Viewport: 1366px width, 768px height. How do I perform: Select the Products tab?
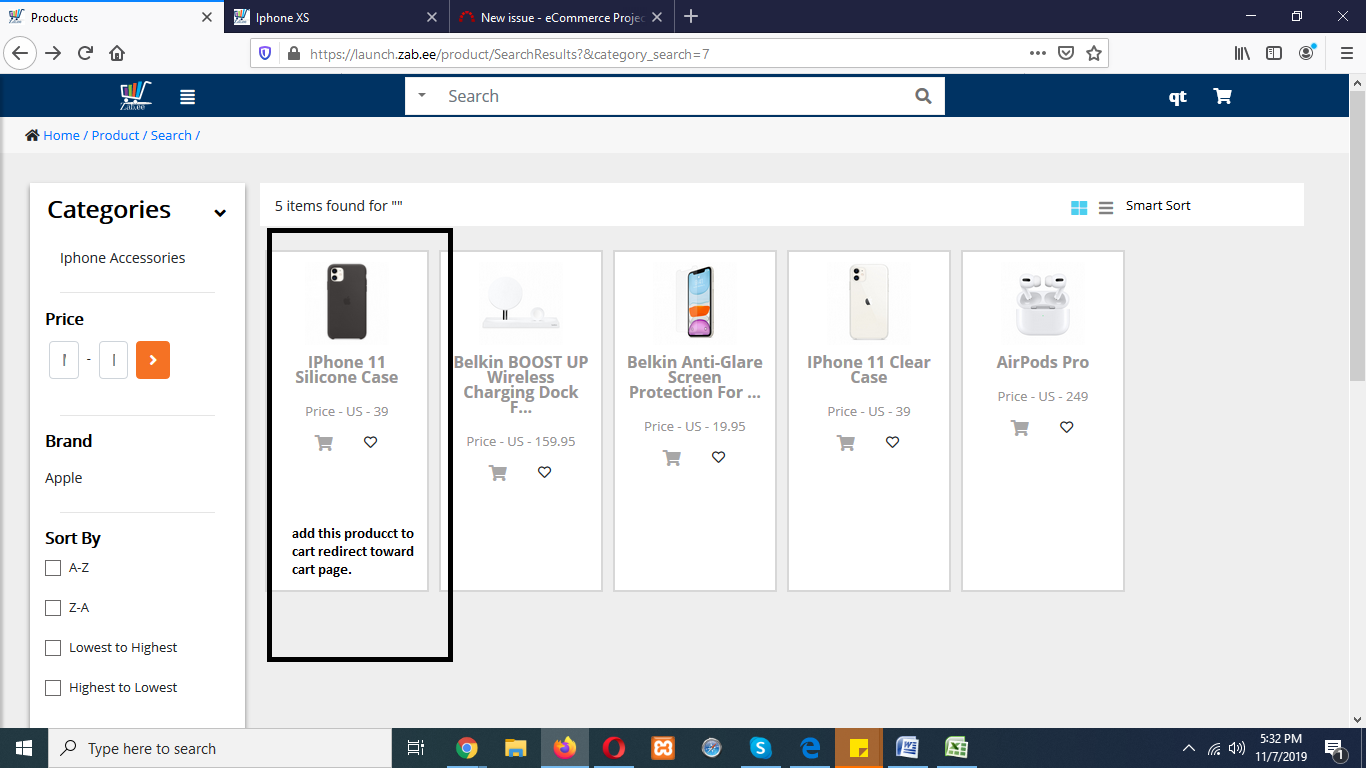111,17
